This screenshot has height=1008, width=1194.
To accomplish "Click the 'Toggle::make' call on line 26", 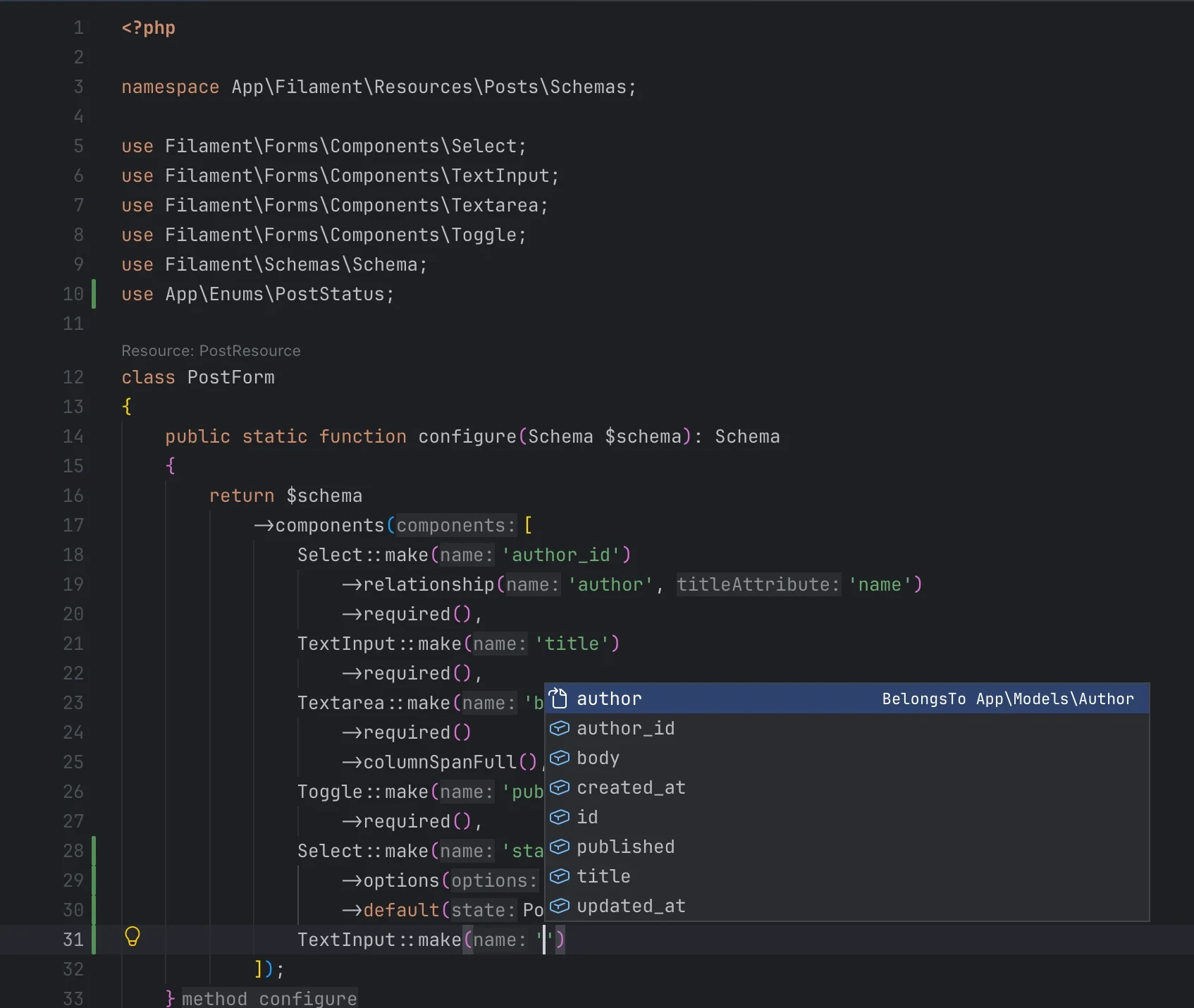I will 362,792.
